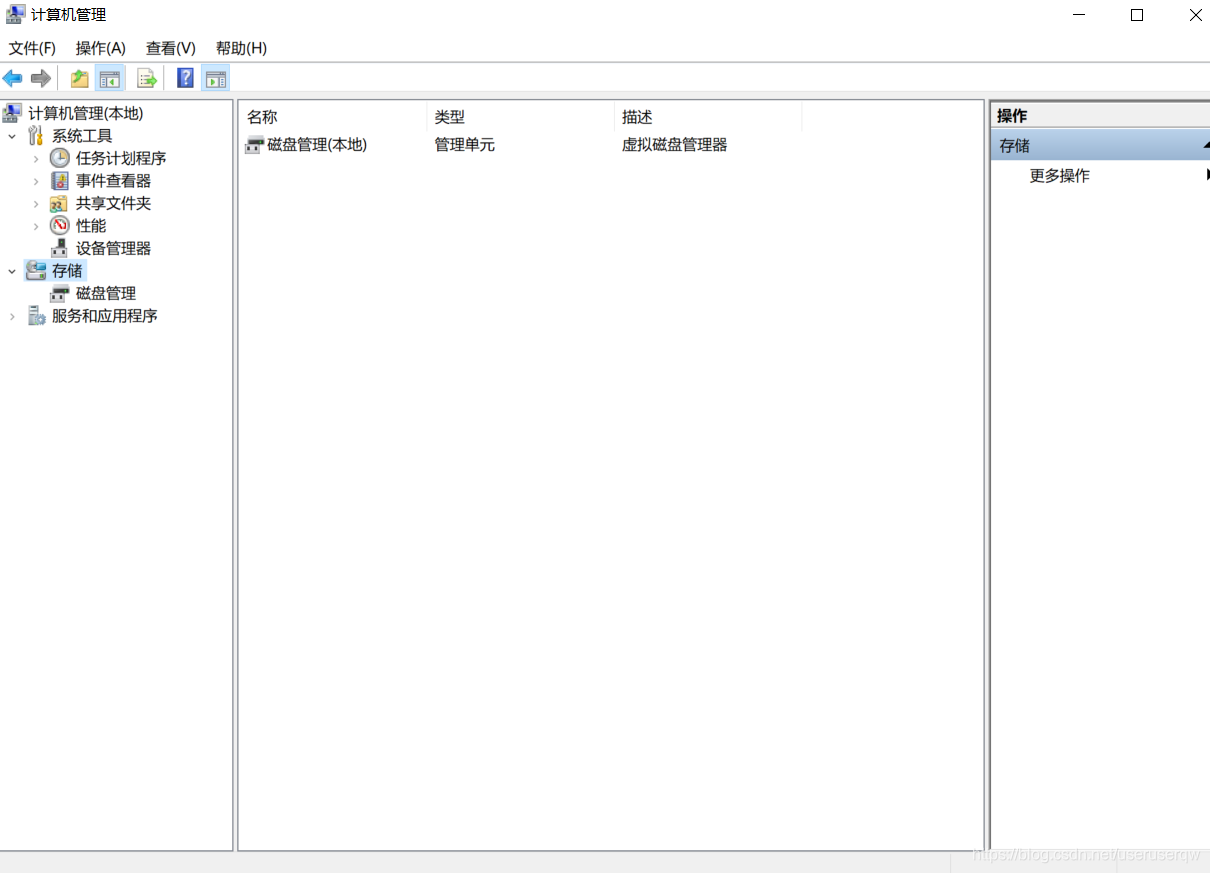Select 系统工具 tree label
The width and height of the screenshot is (1210, 873).
82,136
